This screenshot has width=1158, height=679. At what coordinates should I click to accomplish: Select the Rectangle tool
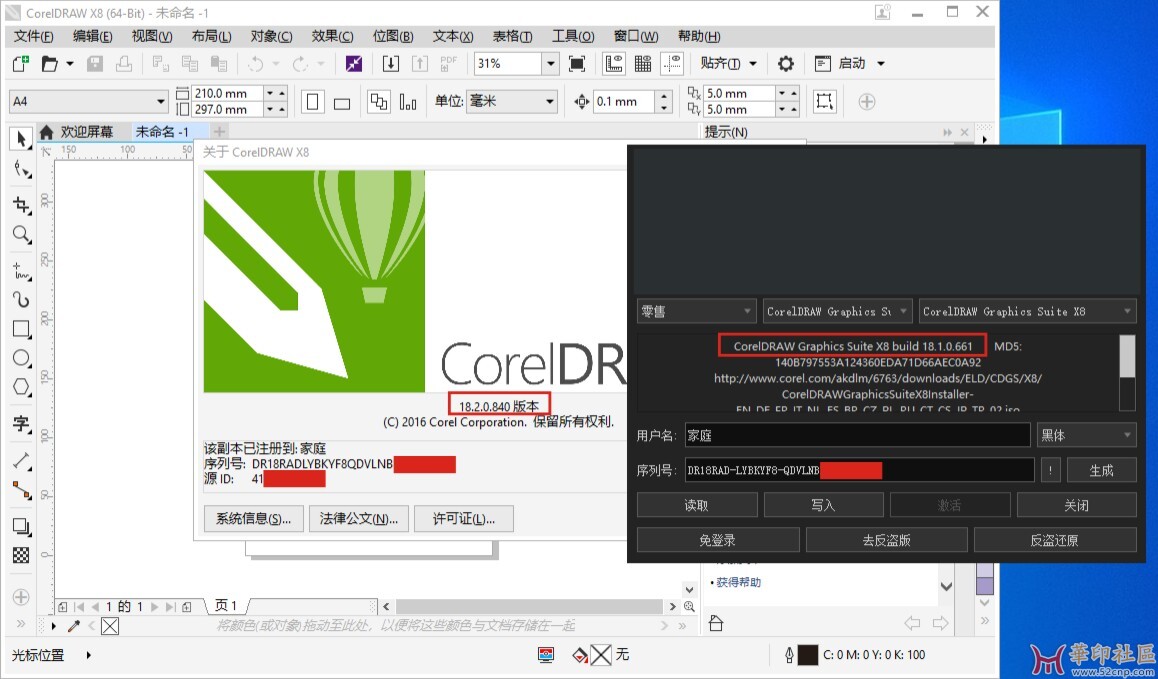(x=21, y=329)
